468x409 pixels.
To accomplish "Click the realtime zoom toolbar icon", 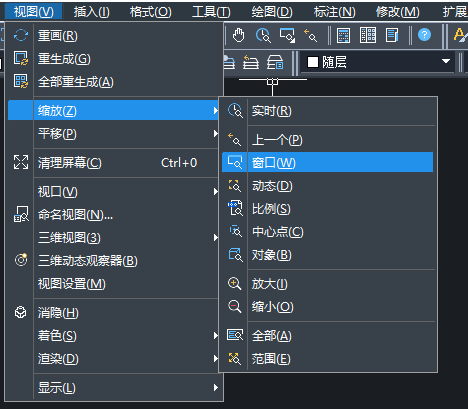I will pos(263,35).
